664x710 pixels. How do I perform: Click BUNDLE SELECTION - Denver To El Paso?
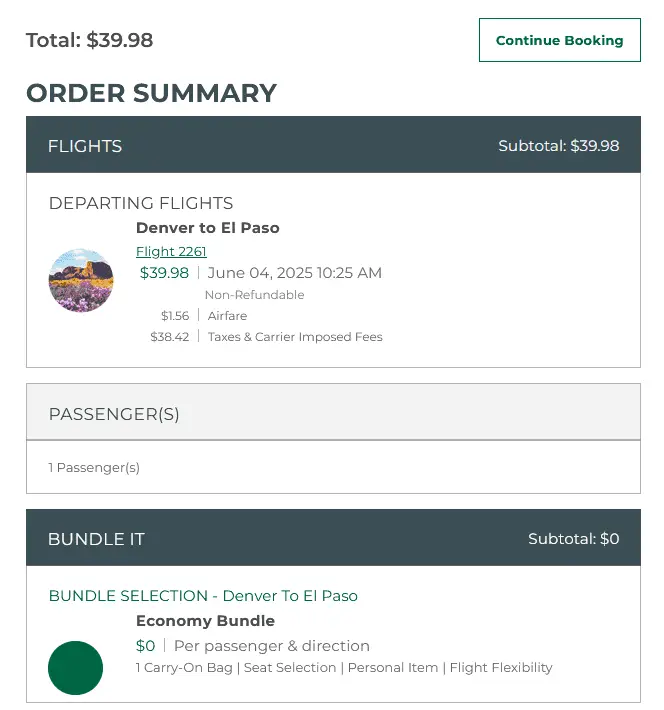point(203,596)
